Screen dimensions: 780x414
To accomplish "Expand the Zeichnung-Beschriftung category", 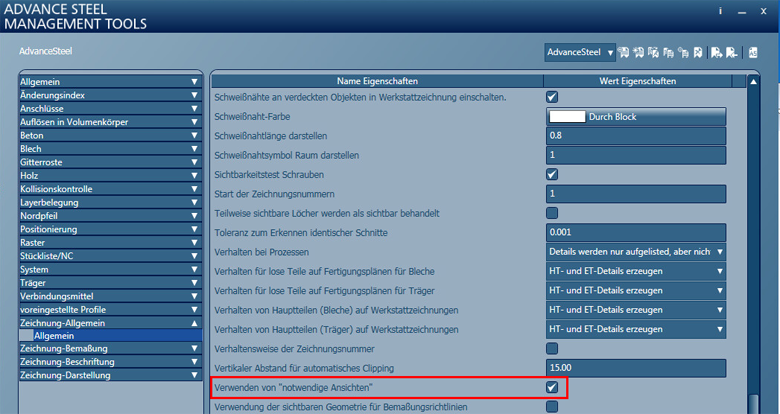I will pos(110,362).
